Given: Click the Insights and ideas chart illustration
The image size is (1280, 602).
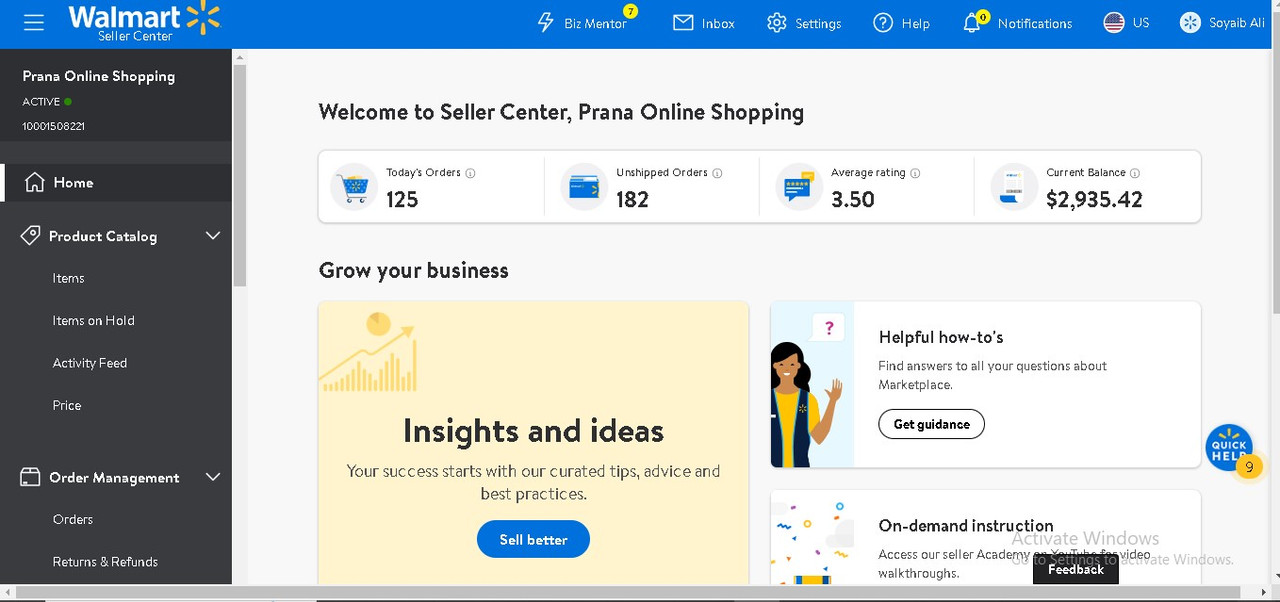Looking at the screenshot, I should coord(368,352).
